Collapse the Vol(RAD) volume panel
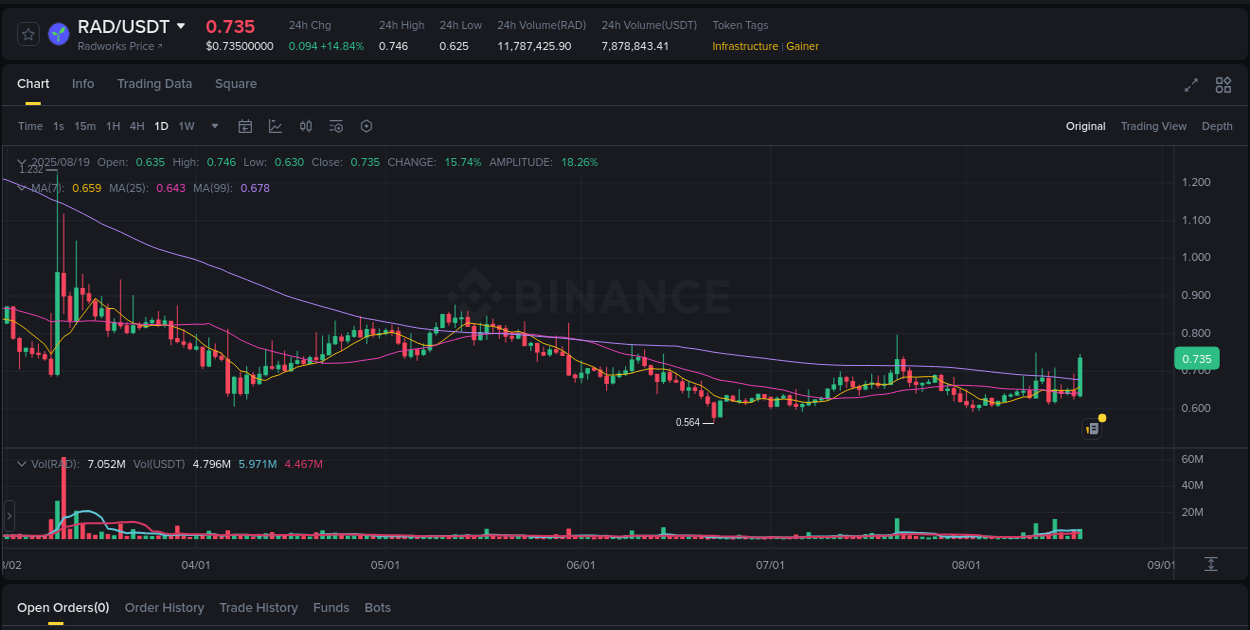Screen dimensions: 1250x630 click(21, 463)
